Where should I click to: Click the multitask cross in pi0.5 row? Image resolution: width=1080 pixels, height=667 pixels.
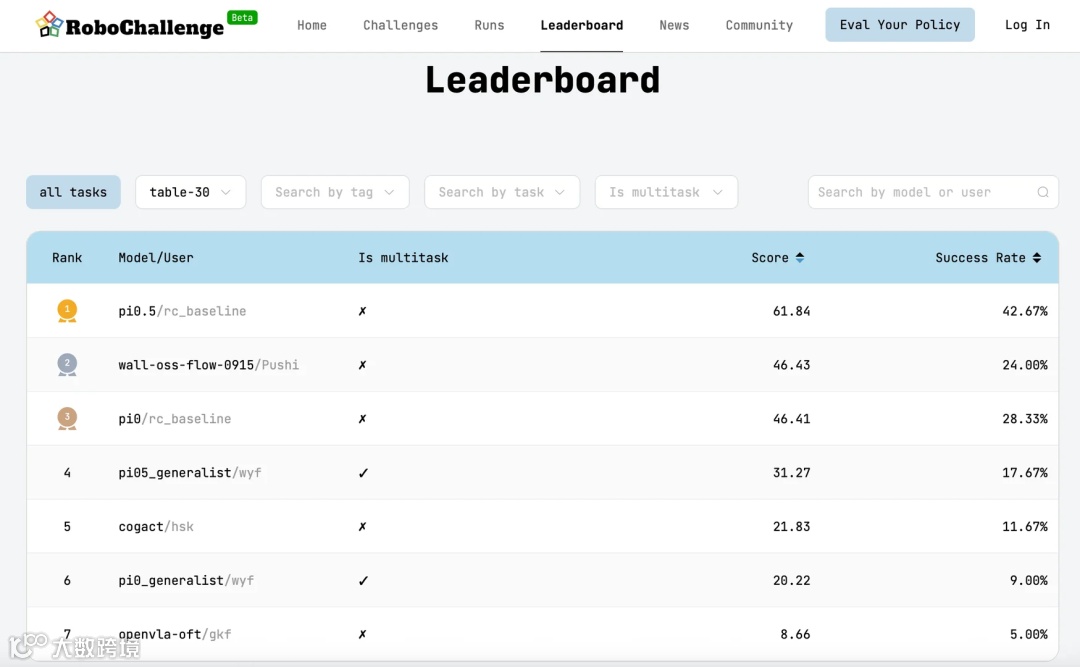point(362,311)
